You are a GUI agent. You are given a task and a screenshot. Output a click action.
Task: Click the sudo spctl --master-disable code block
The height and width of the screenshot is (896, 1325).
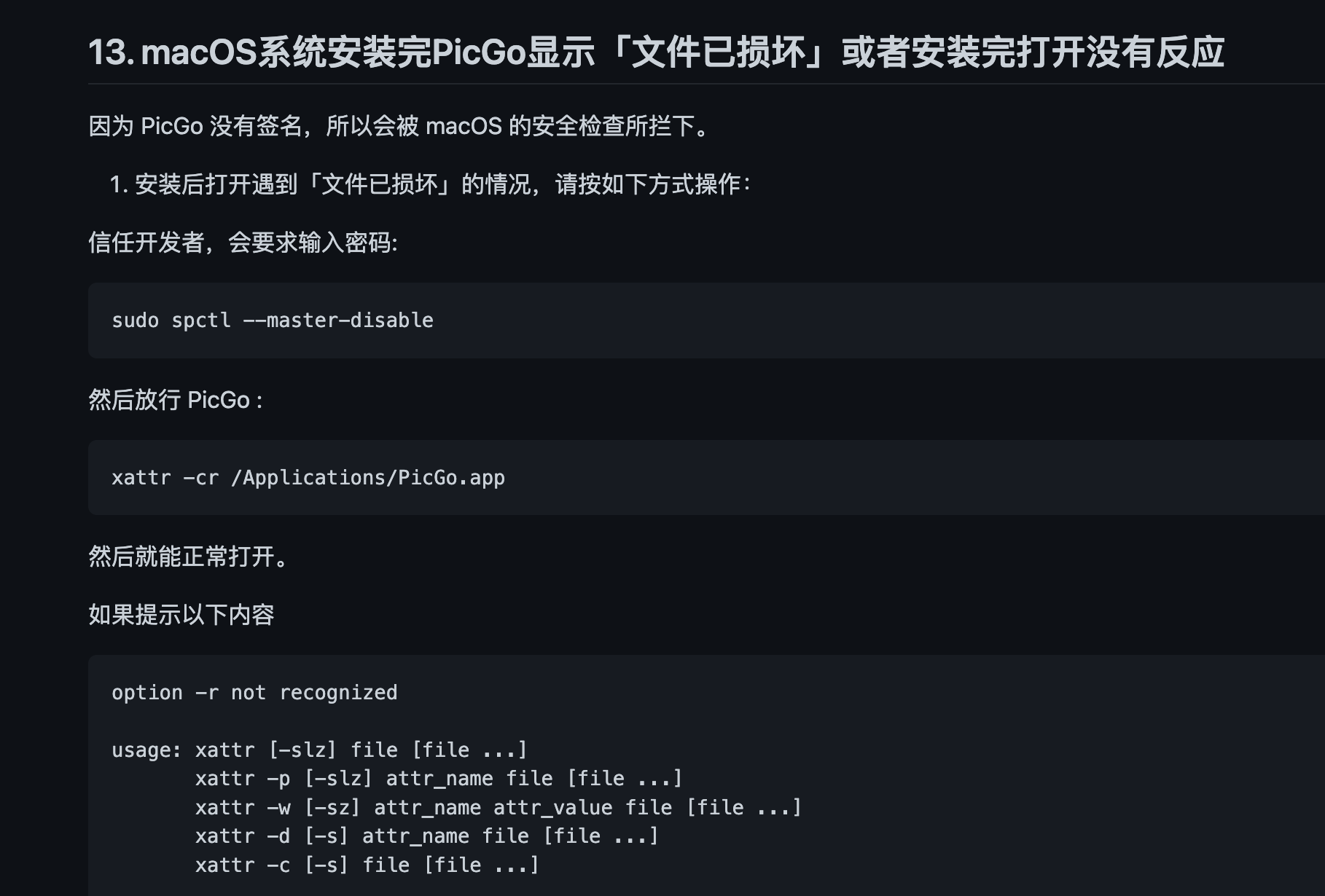706,321
